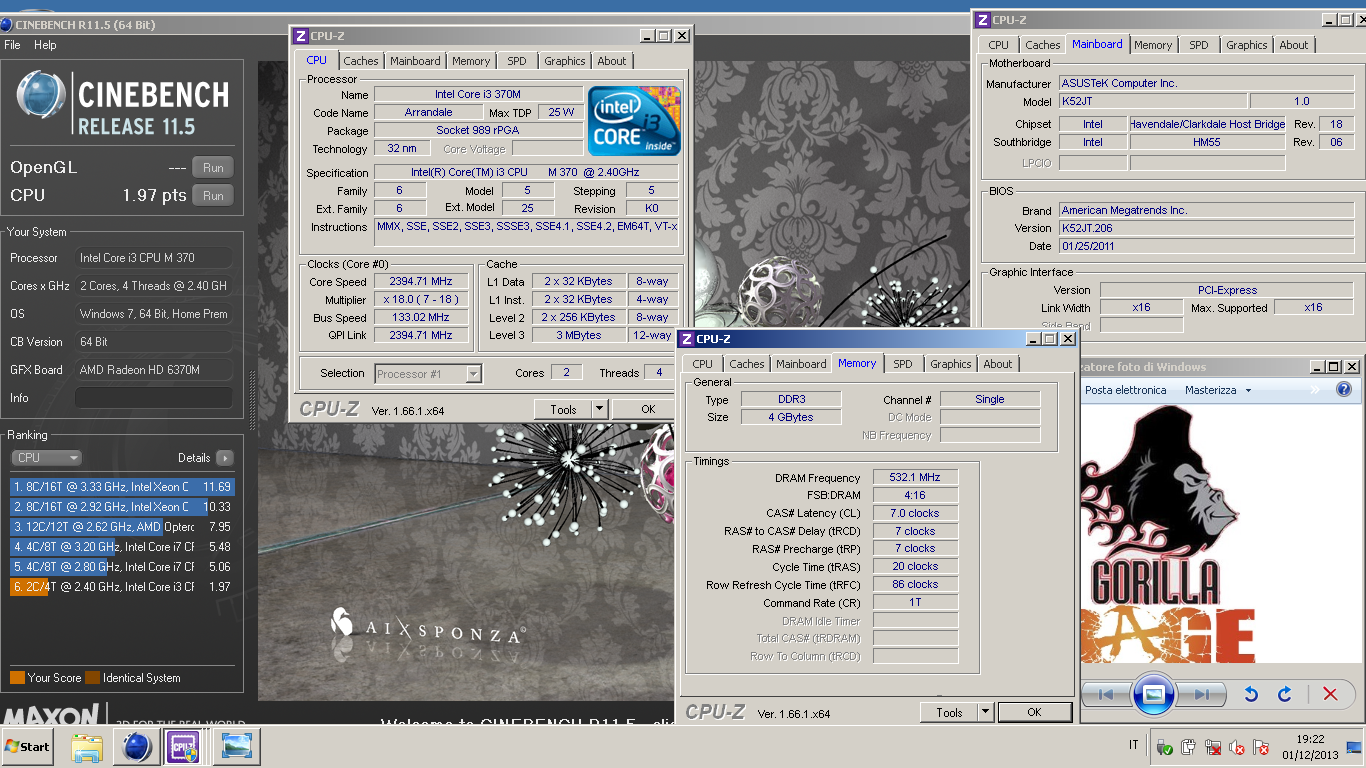Open Graphics tab in CPU-Z Mainboard window
1366x768 pixels.
point(1246,45)
